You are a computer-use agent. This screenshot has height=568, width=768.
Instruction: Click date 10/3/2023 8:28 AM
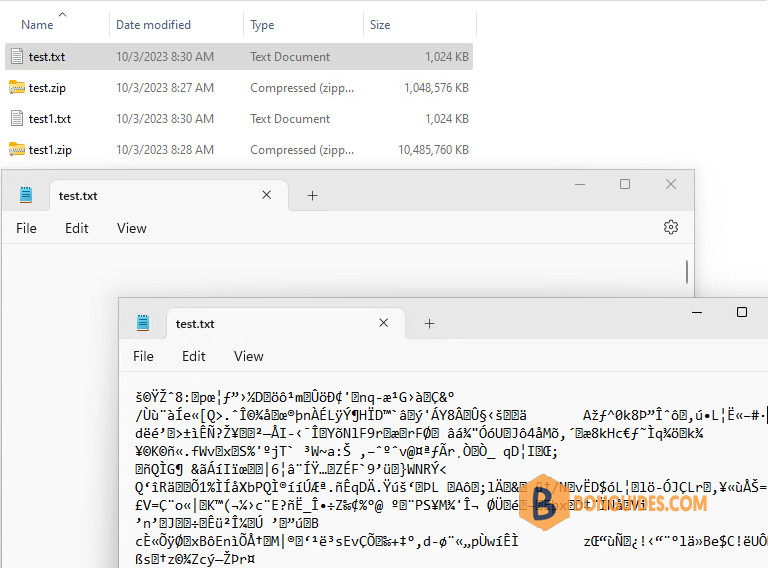tap(165, 149)
